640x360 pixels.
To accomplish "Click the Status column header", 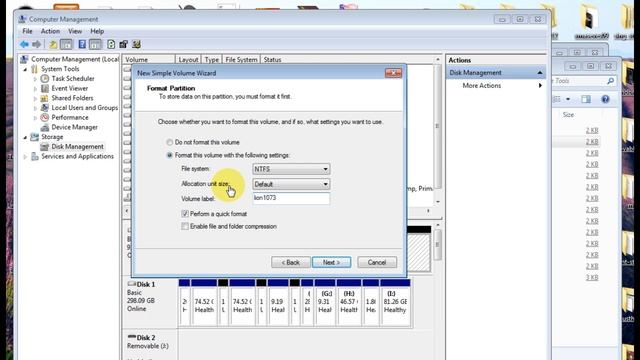I will [x=272, y=60].
